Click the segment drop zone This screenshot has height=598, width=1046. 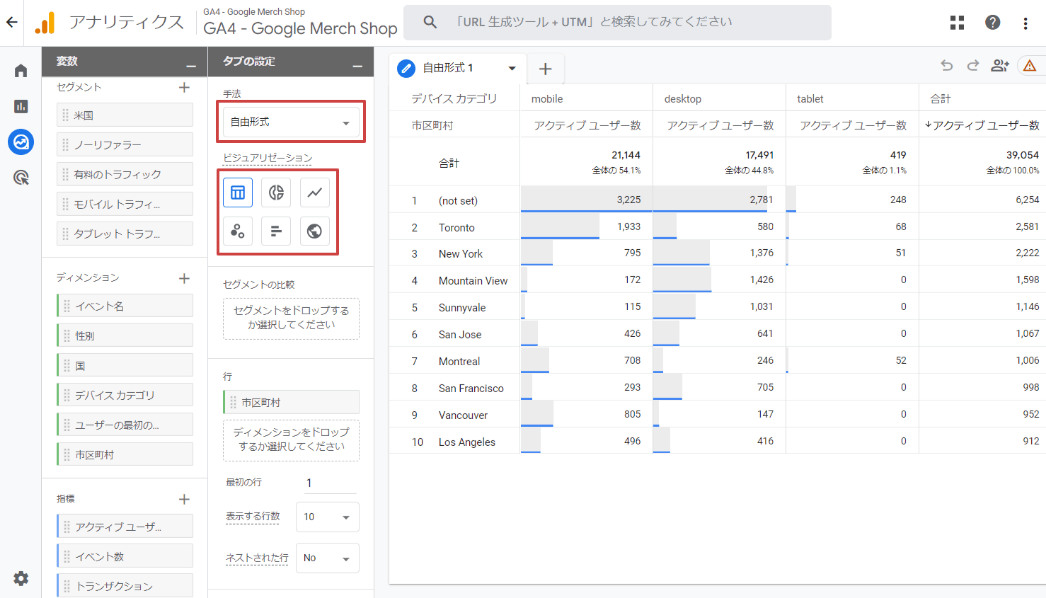pyautogui.click(x=291, y=318)
